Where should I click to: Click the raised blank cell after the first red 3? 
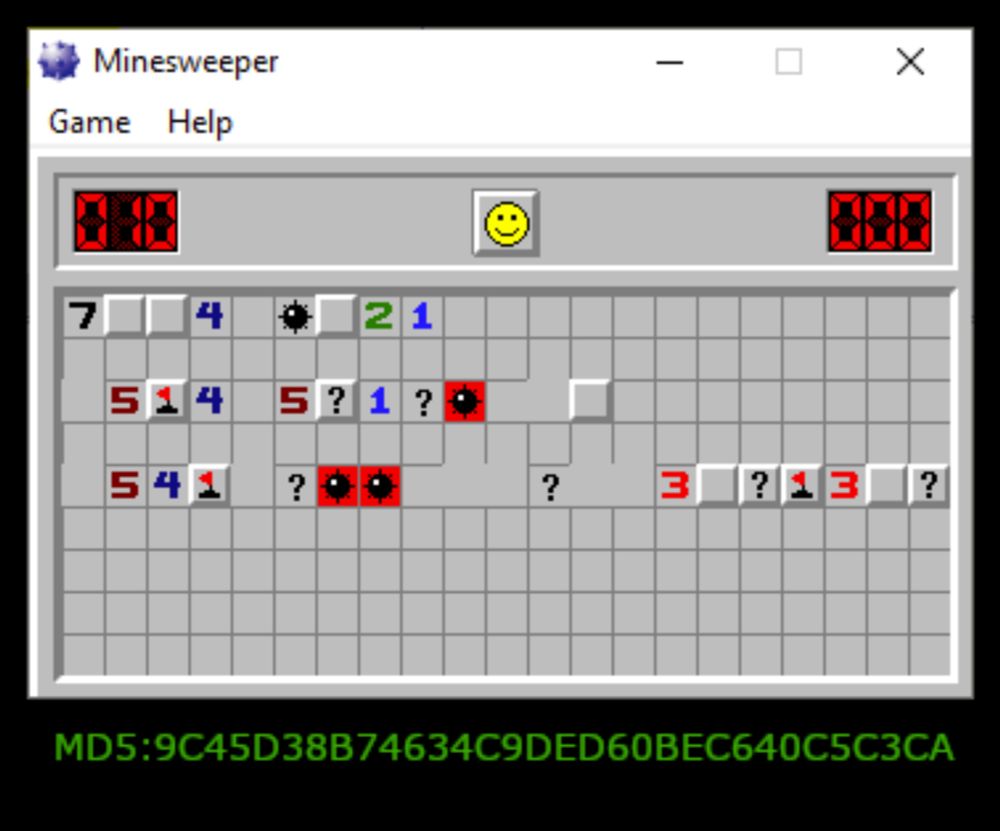pyautogui.click(x=717, y=486)
